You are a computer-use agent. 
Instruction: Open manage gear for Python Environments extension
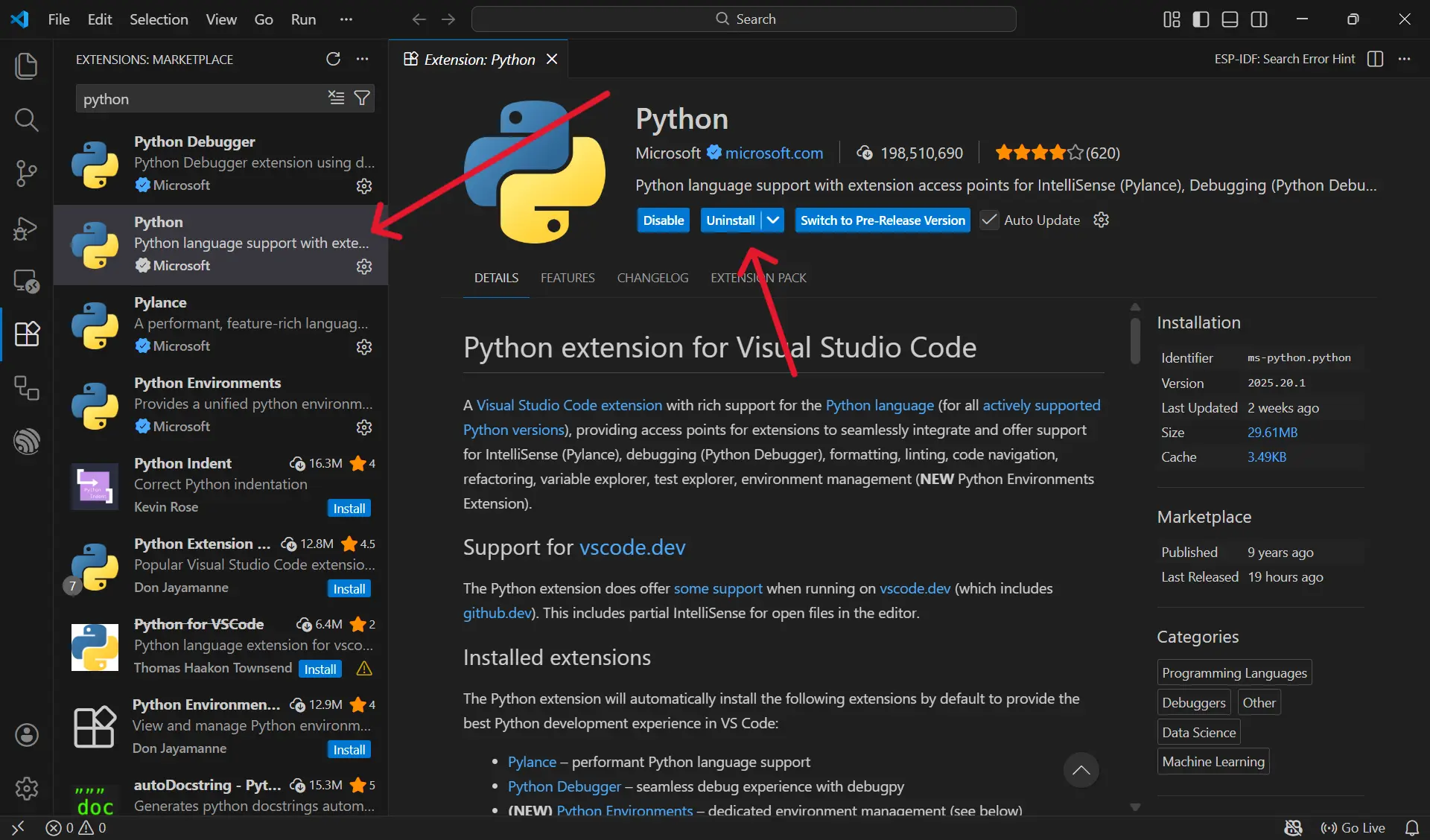[364, 427]
